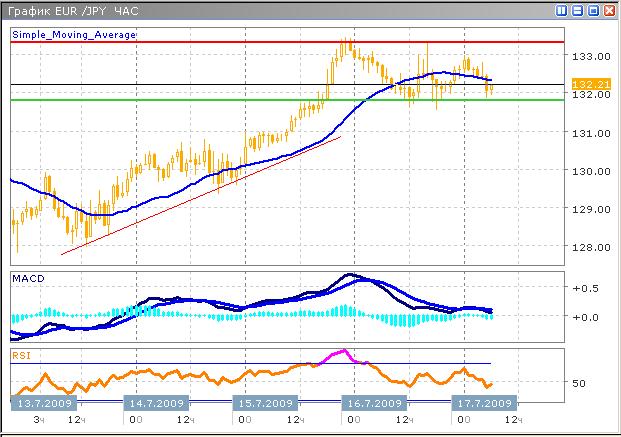Click the red diagonal trend line
This screenshot has width=621, height=437.
pos(200,195)
